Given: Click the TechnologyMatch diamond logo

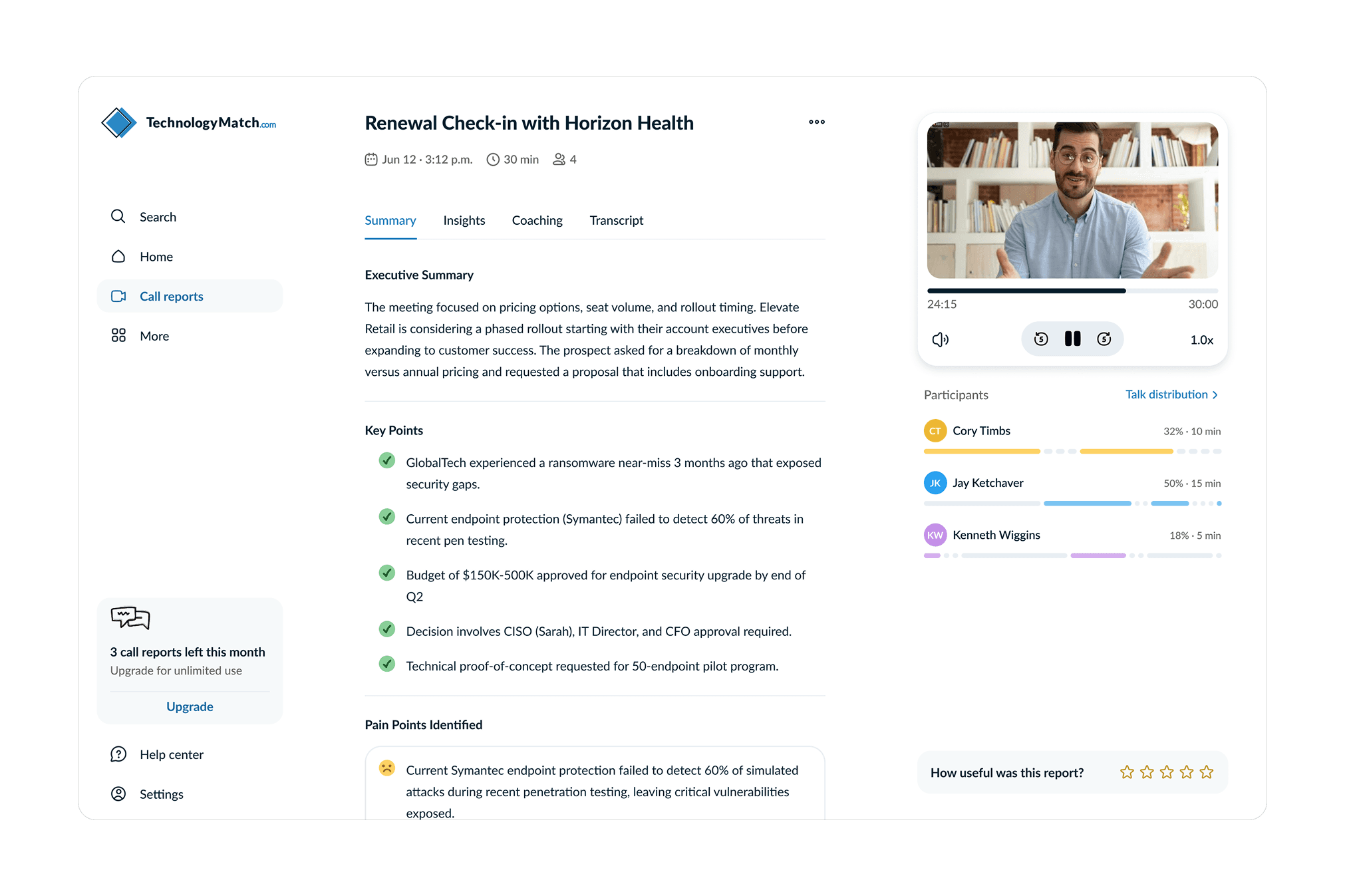Looking at the screenshot, I should tap(118, 122).
